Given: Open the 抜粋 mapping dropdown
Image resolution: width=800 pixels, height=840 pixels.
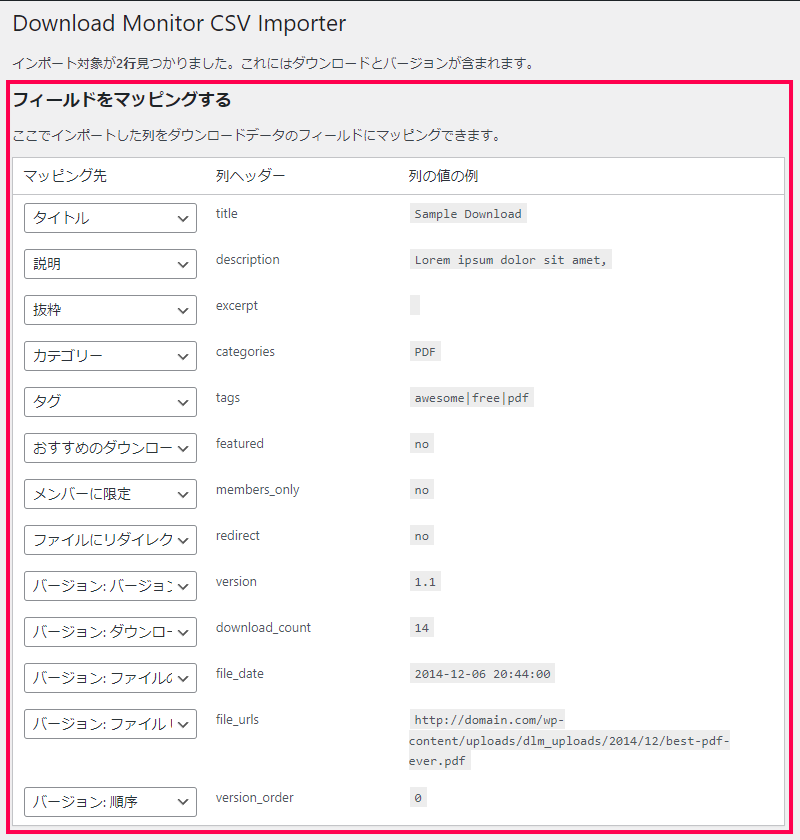Looking at the screenshot, I should coord(110,310).
